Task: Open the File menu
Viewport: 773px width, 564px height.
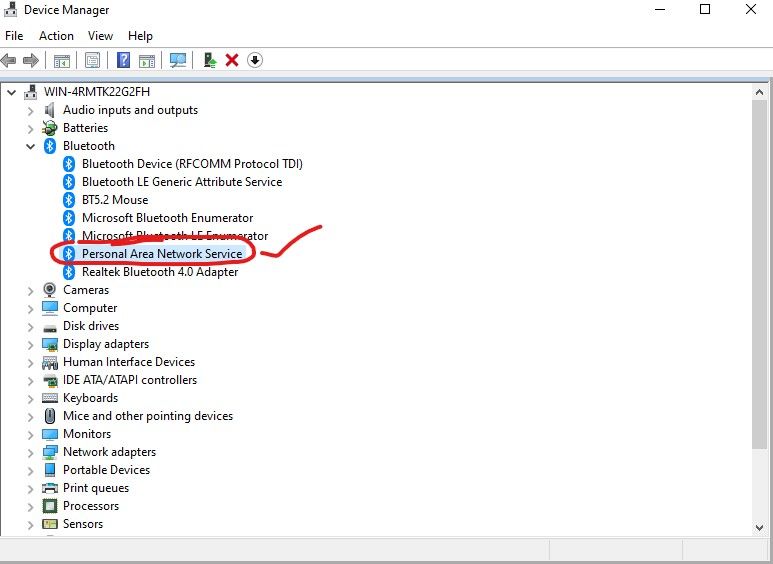Action: (x=14, y=36)
